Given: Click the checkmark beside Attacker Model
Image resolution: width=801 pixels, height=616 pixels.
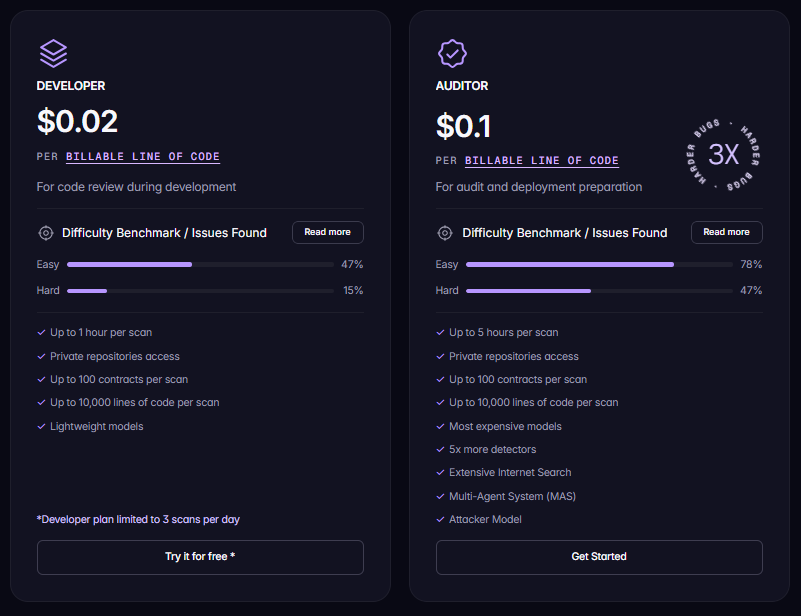Looking at the screenshot, I should point(438,519).
